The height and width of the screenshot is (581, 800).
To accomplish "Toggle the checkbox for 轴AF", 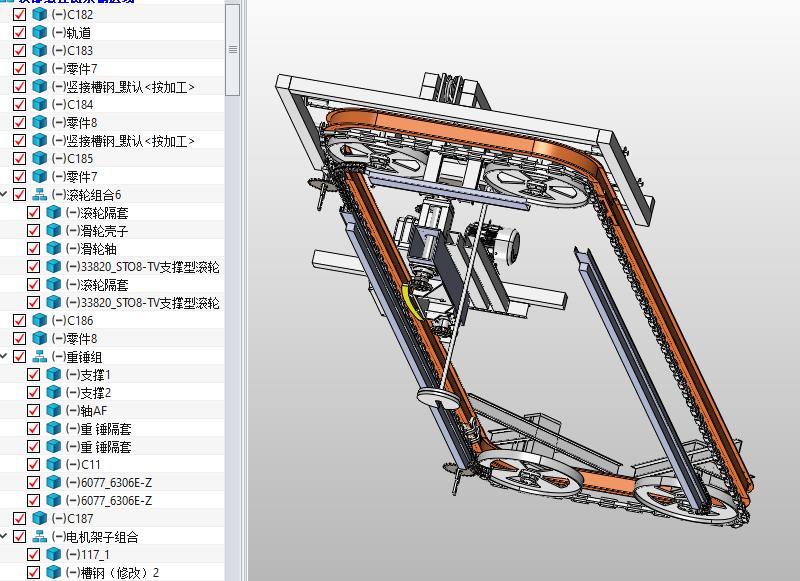I will (33, 410).
